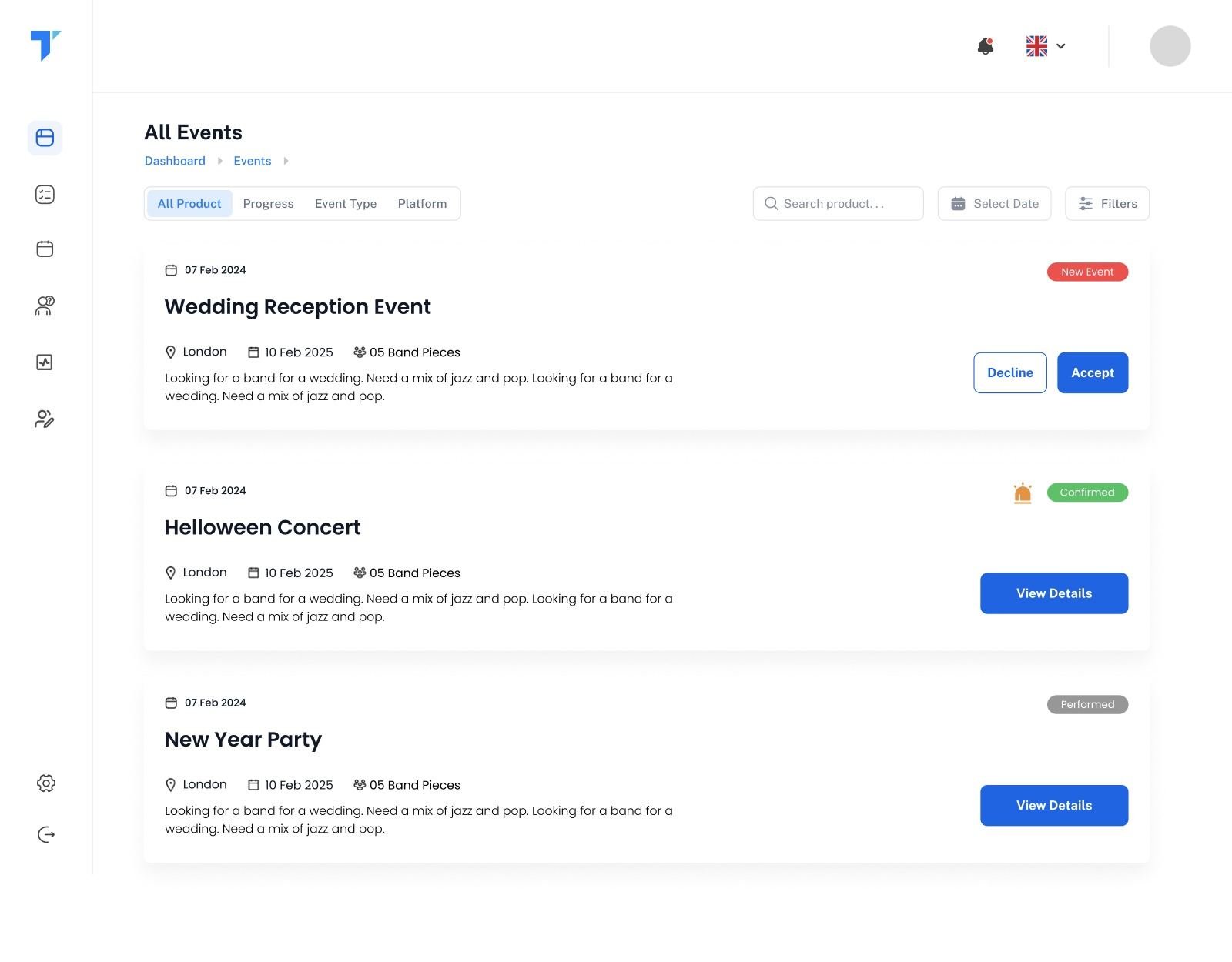View Details of New Year Party
1232x962 pixels.
pyautogui.click(x=1054, y=806)
